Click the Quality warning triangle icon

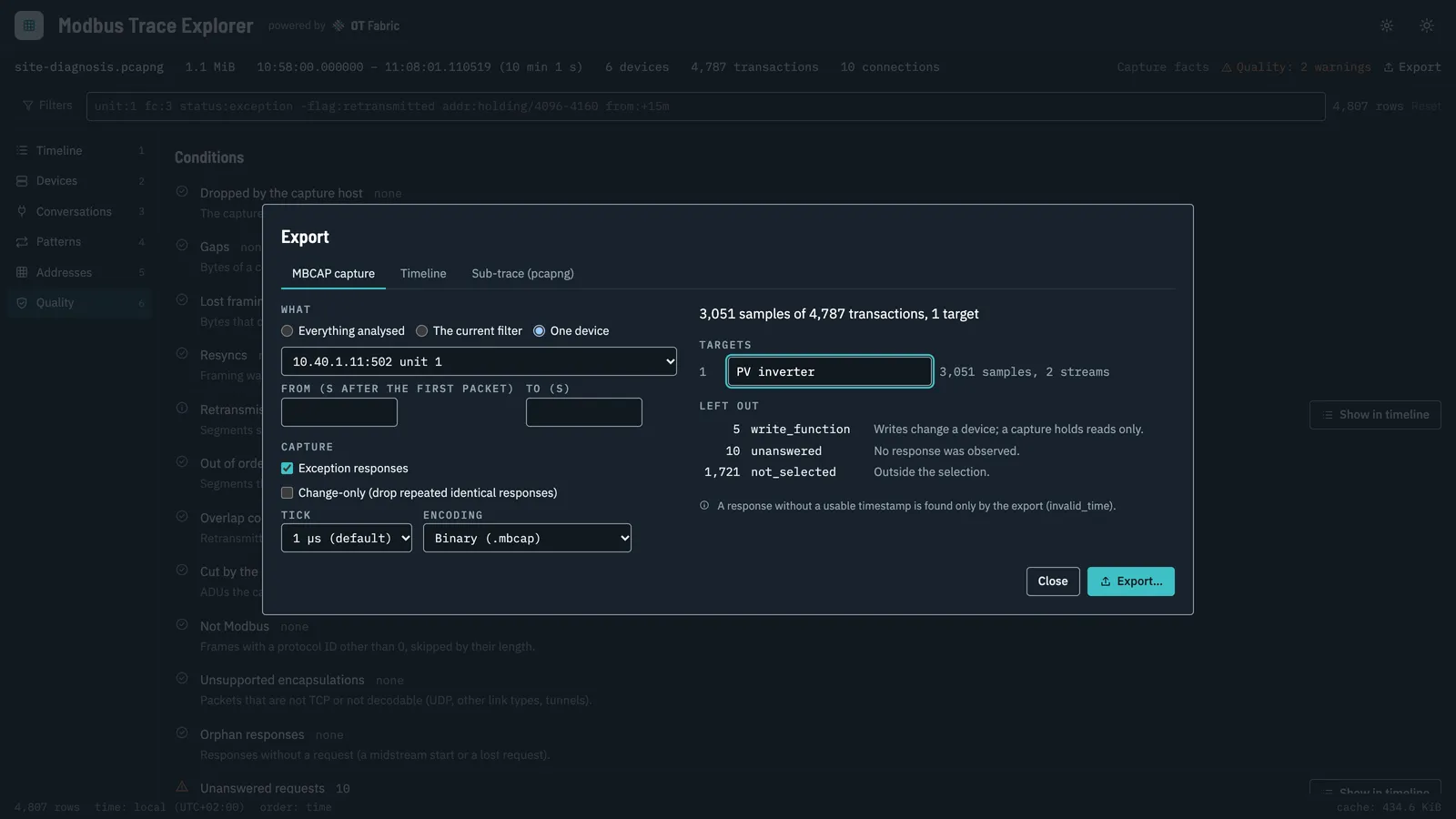point(1227,67)
